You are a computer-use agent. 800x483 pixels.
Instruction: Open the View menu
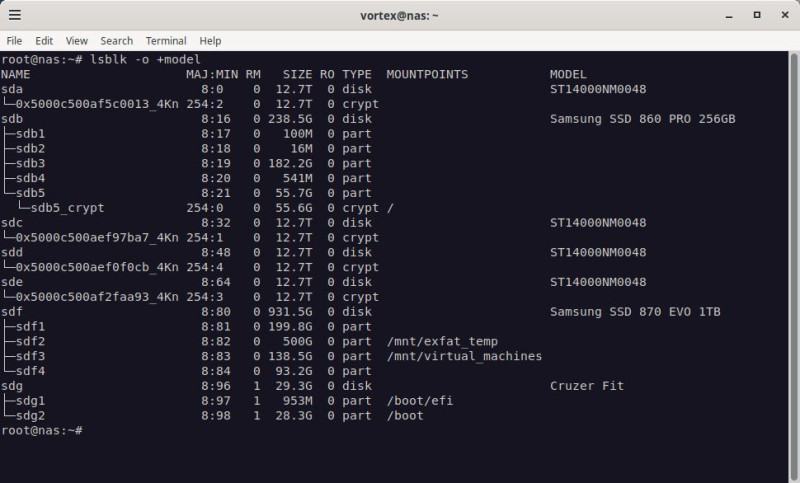tap(77, 41)
